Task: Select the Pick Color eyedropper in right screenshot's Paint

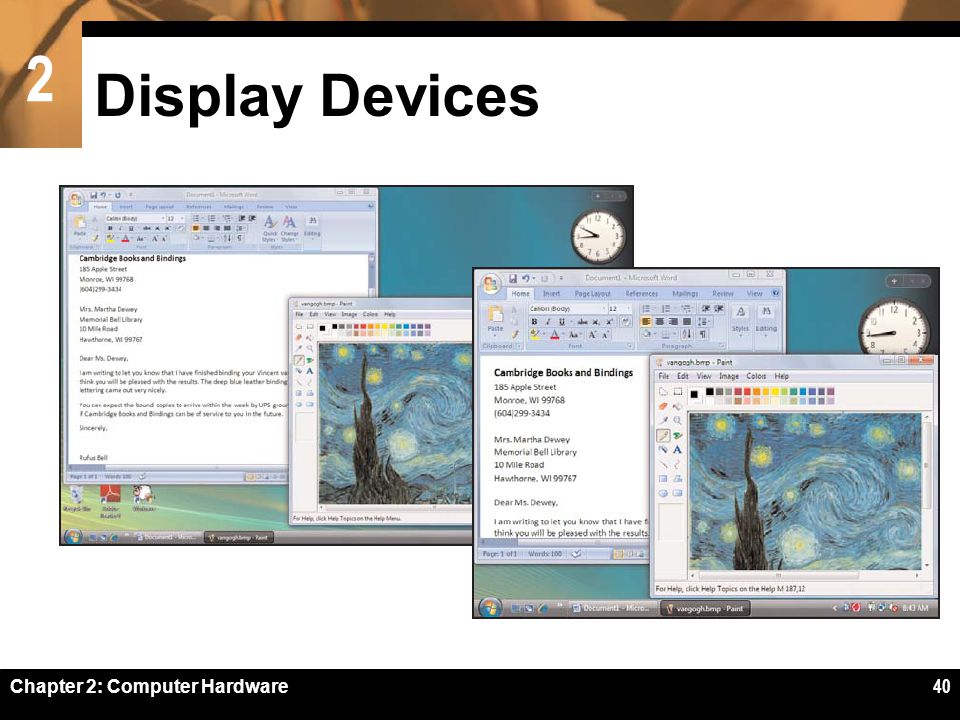Action: click(664, 420)
